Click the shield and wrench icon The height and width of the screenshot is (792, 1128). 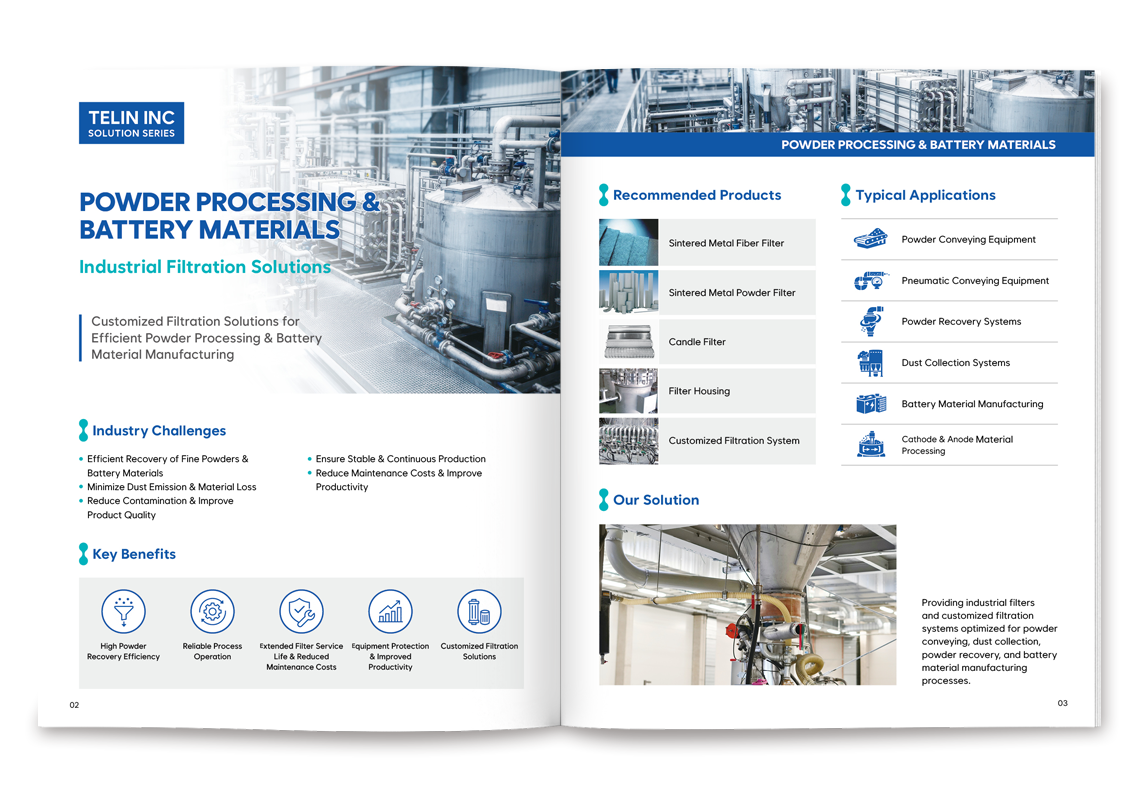click(301, 611)
